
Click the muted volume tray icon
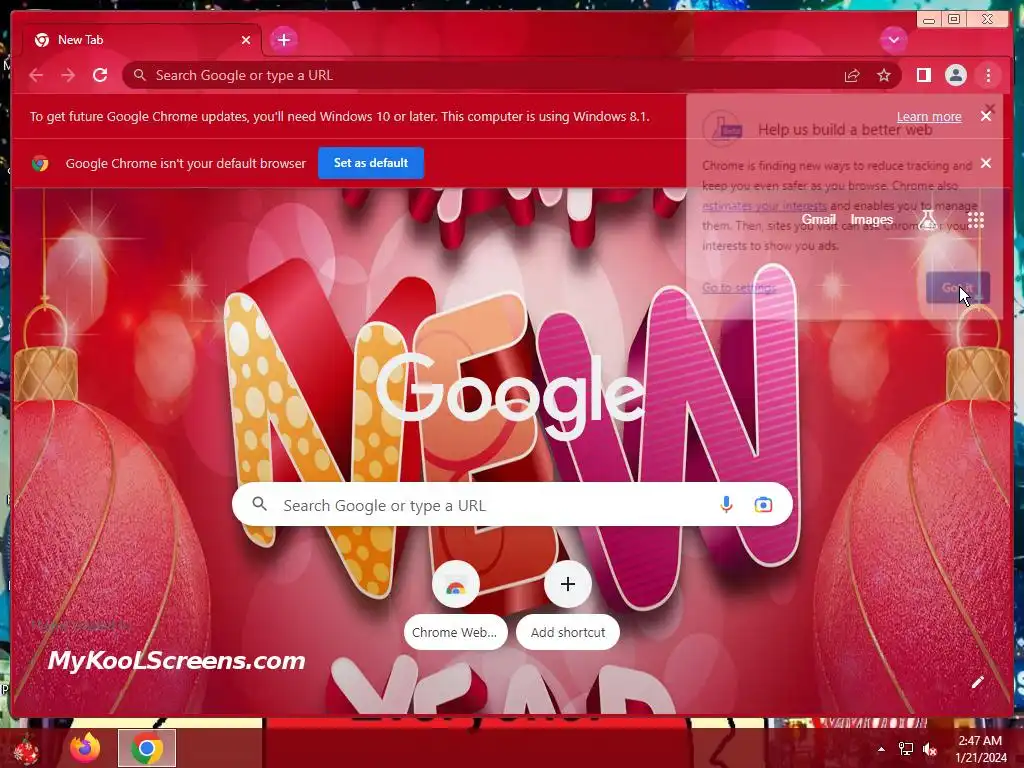(x=930, y=750)
